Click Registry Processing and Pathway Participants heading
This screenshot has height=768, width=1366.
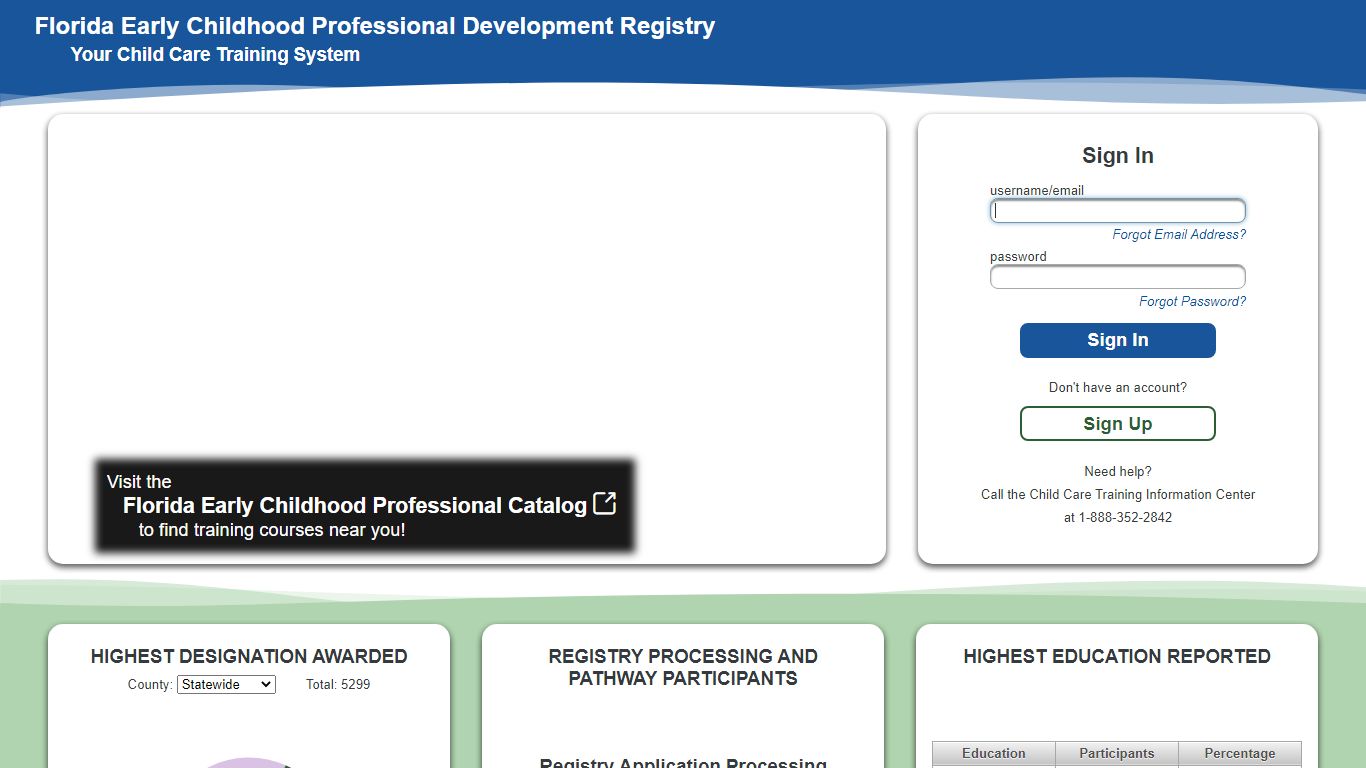click(683, 668)
